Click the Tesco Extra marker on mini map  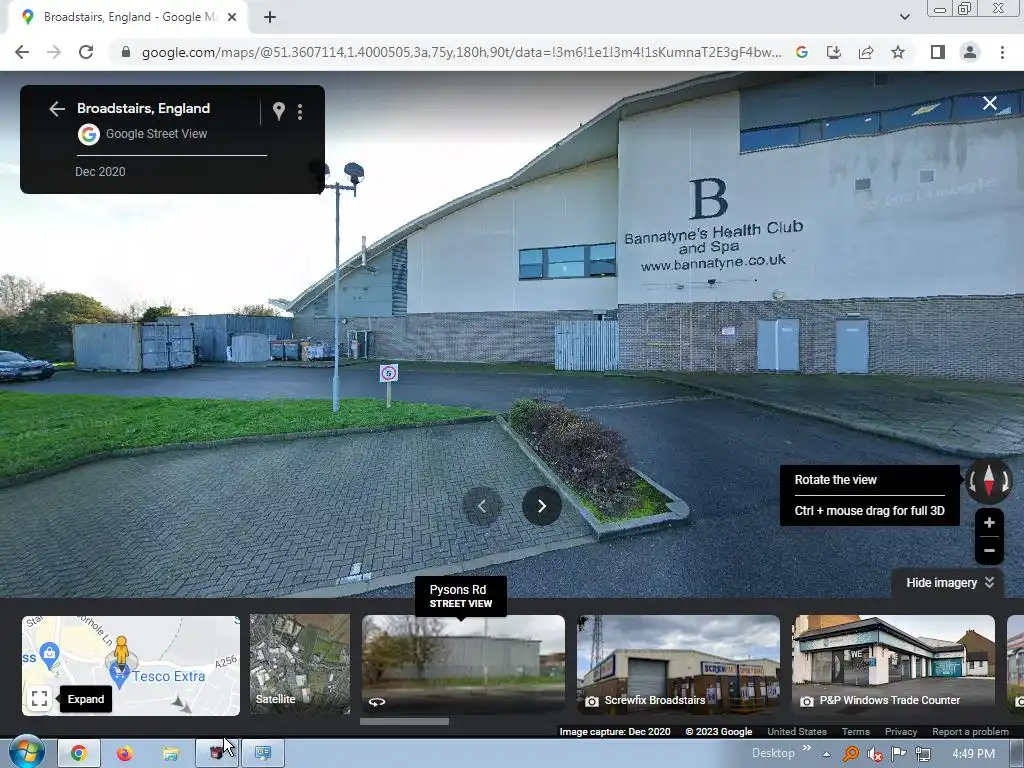click(119, 675)
